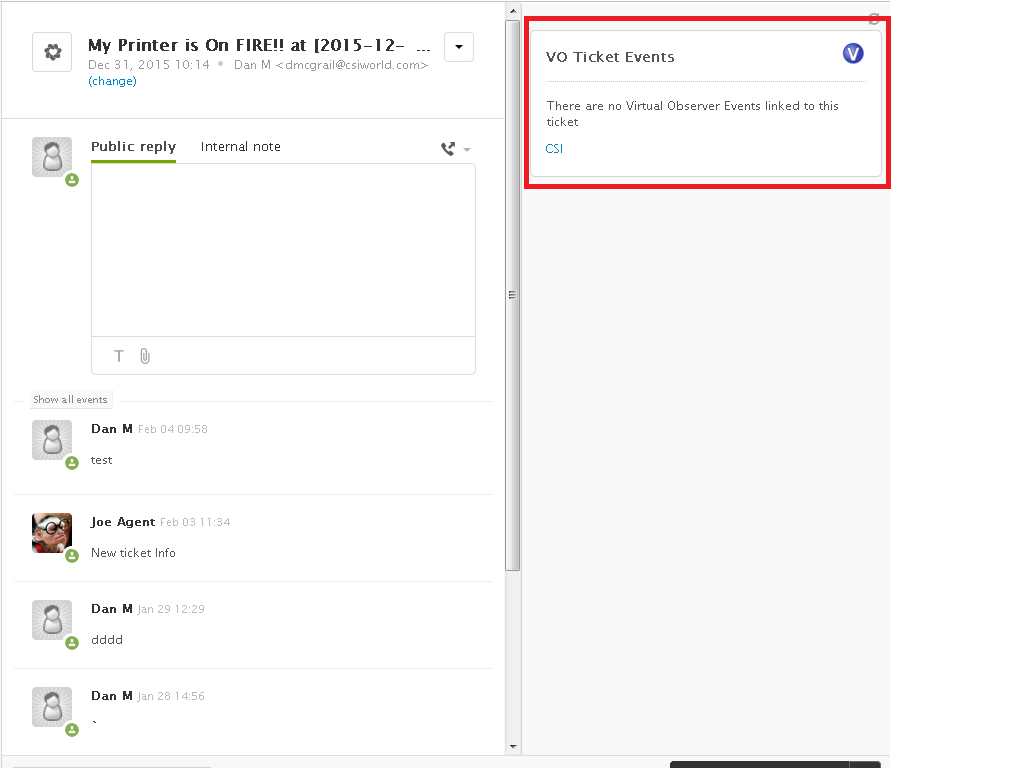Click the conversation pane vertical scrollbar thumb
This screenshot has width=1024, height=768.
pos(512,295)
